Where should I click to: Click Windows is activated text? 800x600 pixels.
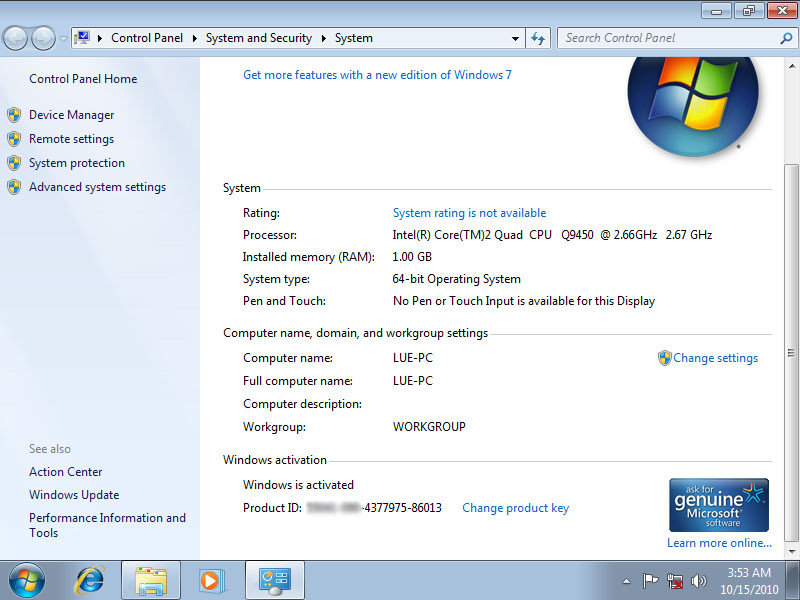pos(298,485)
